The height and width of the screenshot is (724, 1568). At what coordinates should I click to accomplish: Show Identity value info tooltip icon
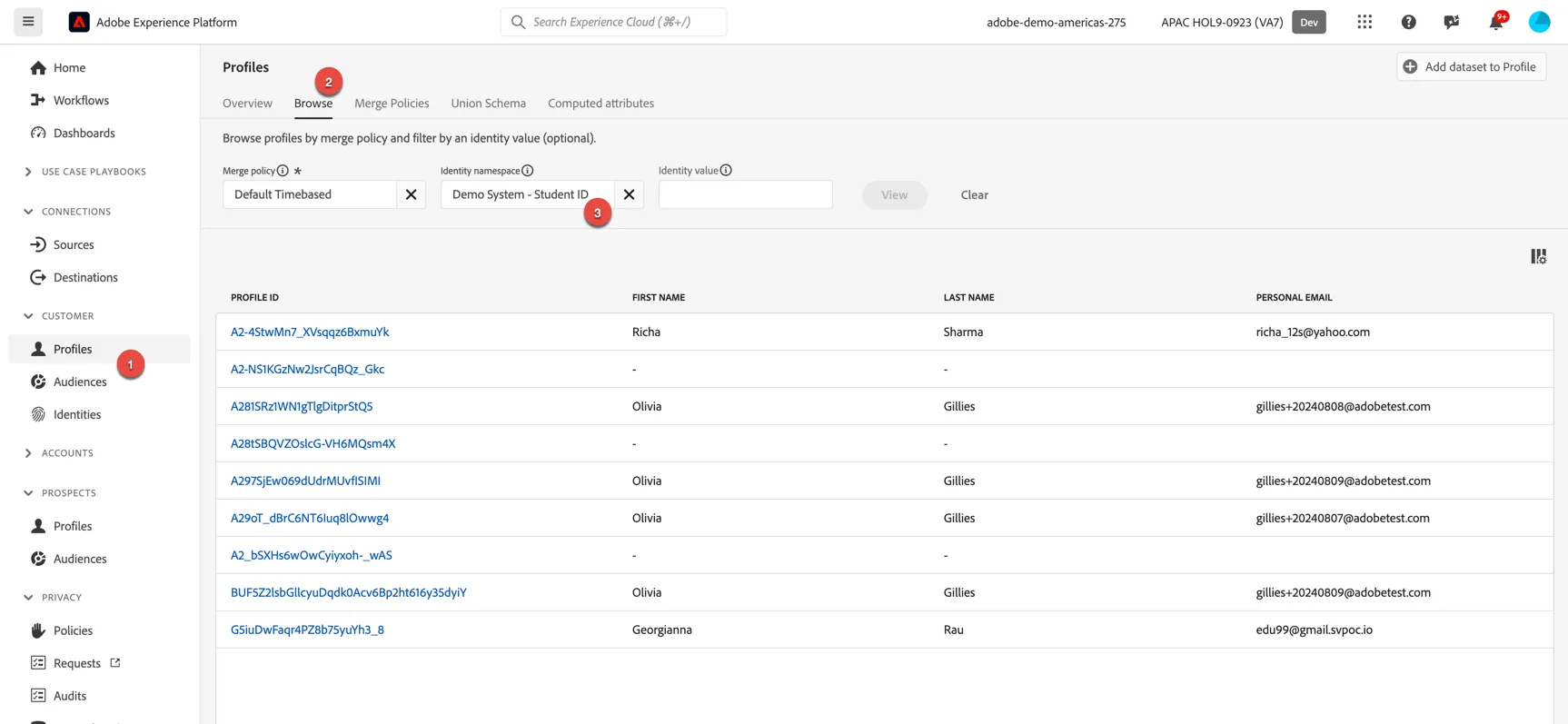pos(726,170)
